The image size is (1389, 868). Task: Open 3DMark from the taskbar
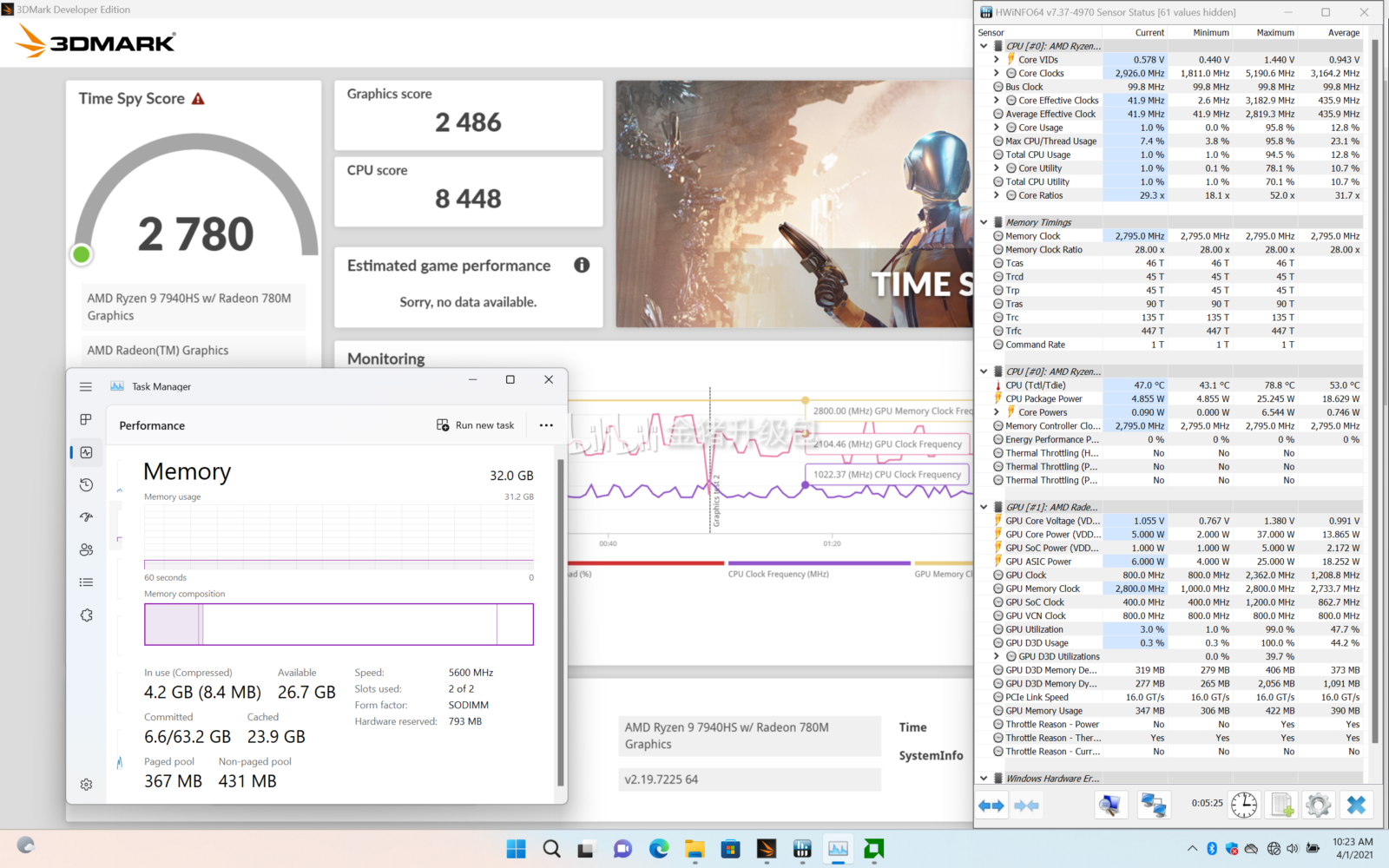[x=767, y=849]
